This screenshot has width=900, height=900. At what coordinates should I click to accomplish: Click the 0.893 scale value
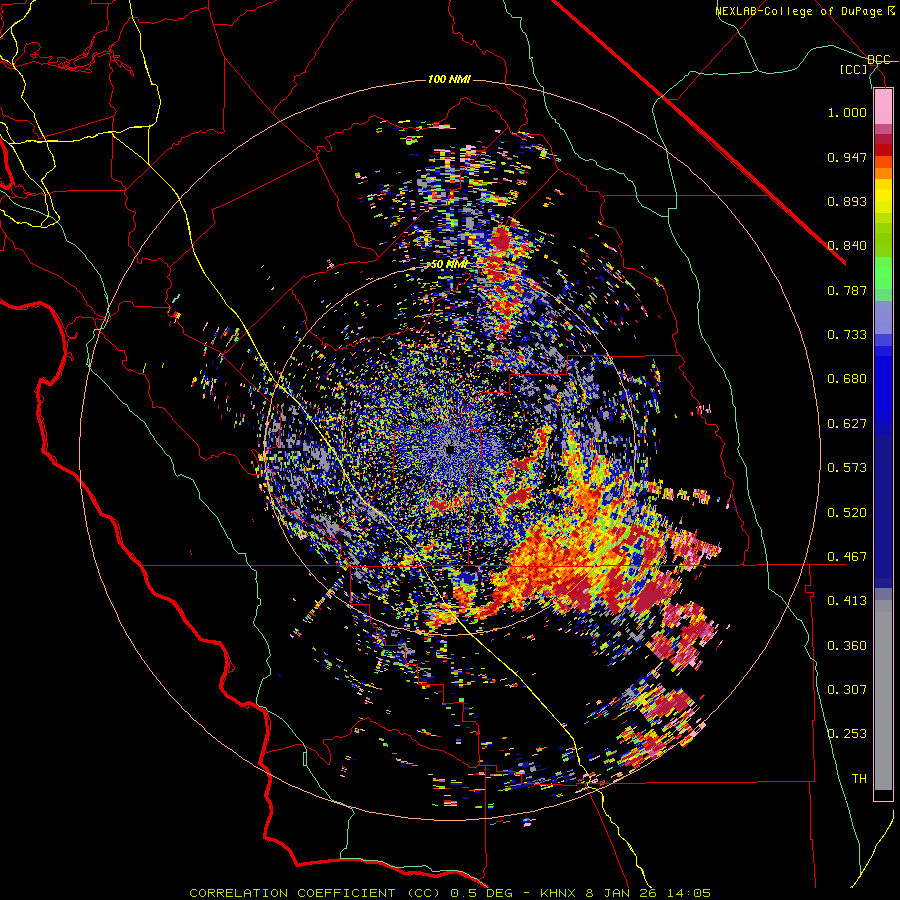click(x=847, y=201)
